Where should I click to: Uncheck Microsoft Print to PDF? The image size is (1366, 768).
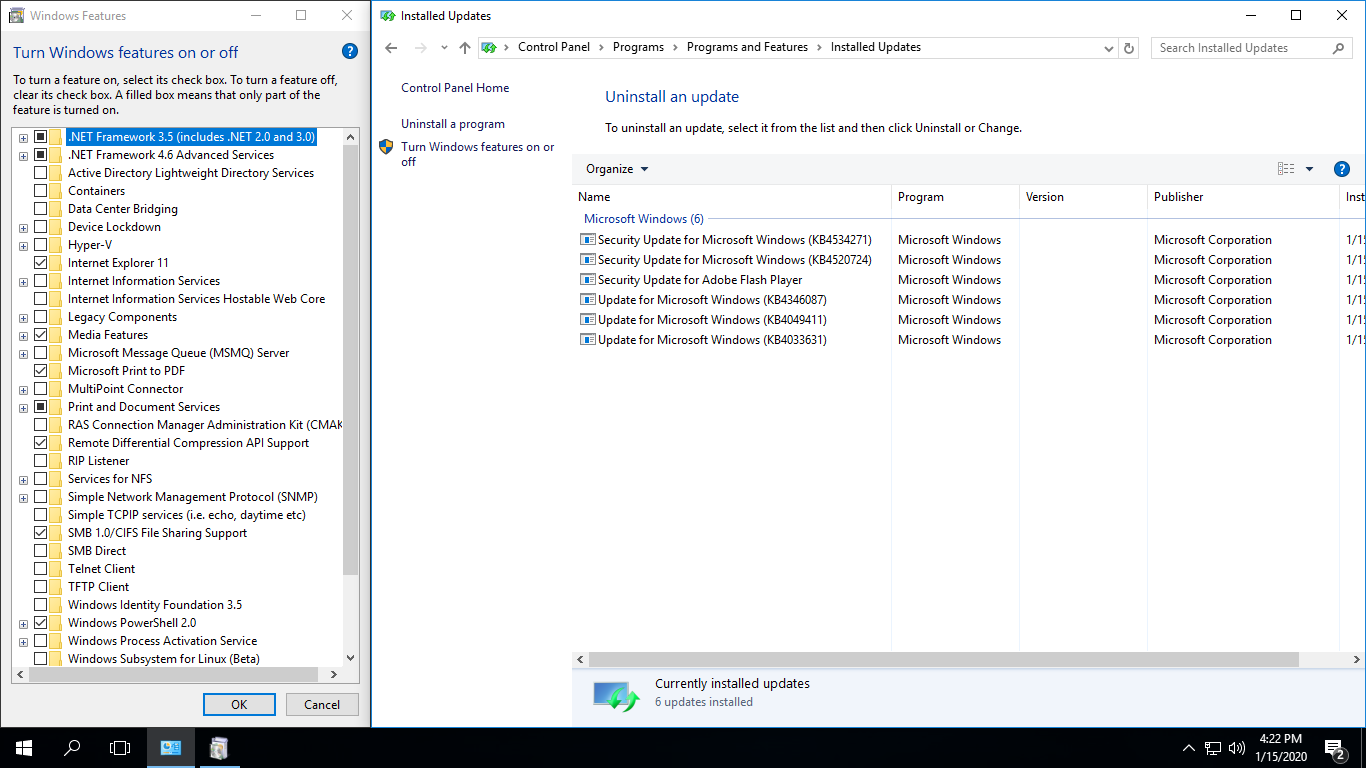41,371
